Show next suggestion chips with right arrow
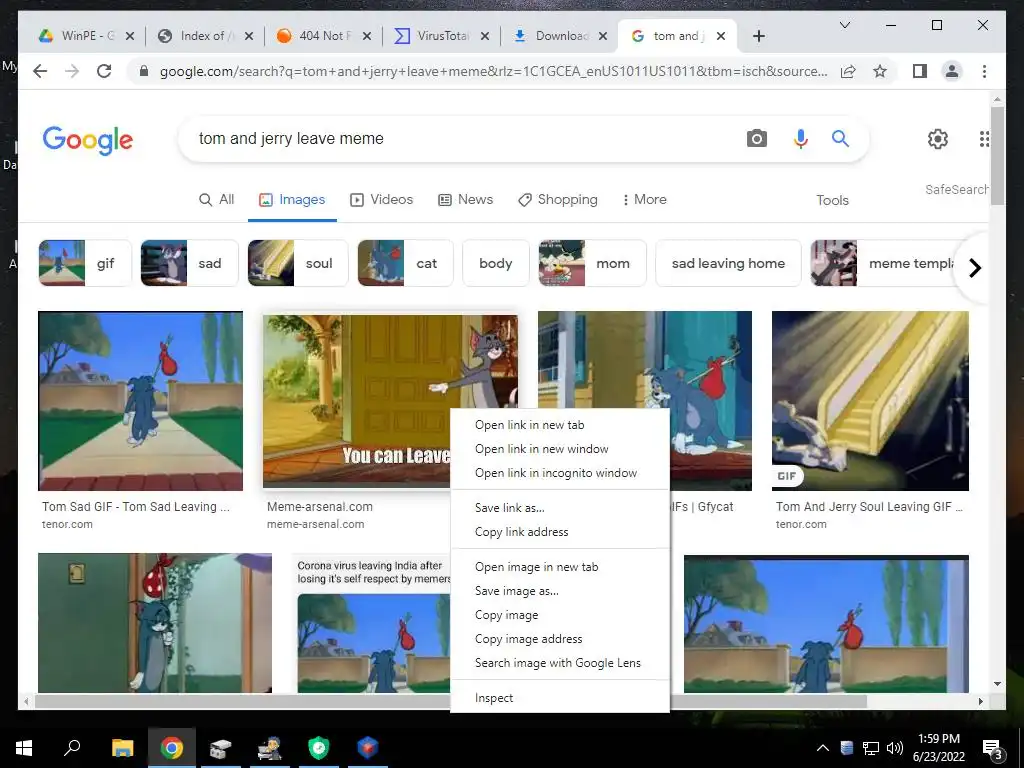The height and width of the screenshot is (768, 1024). pos(974,268)
